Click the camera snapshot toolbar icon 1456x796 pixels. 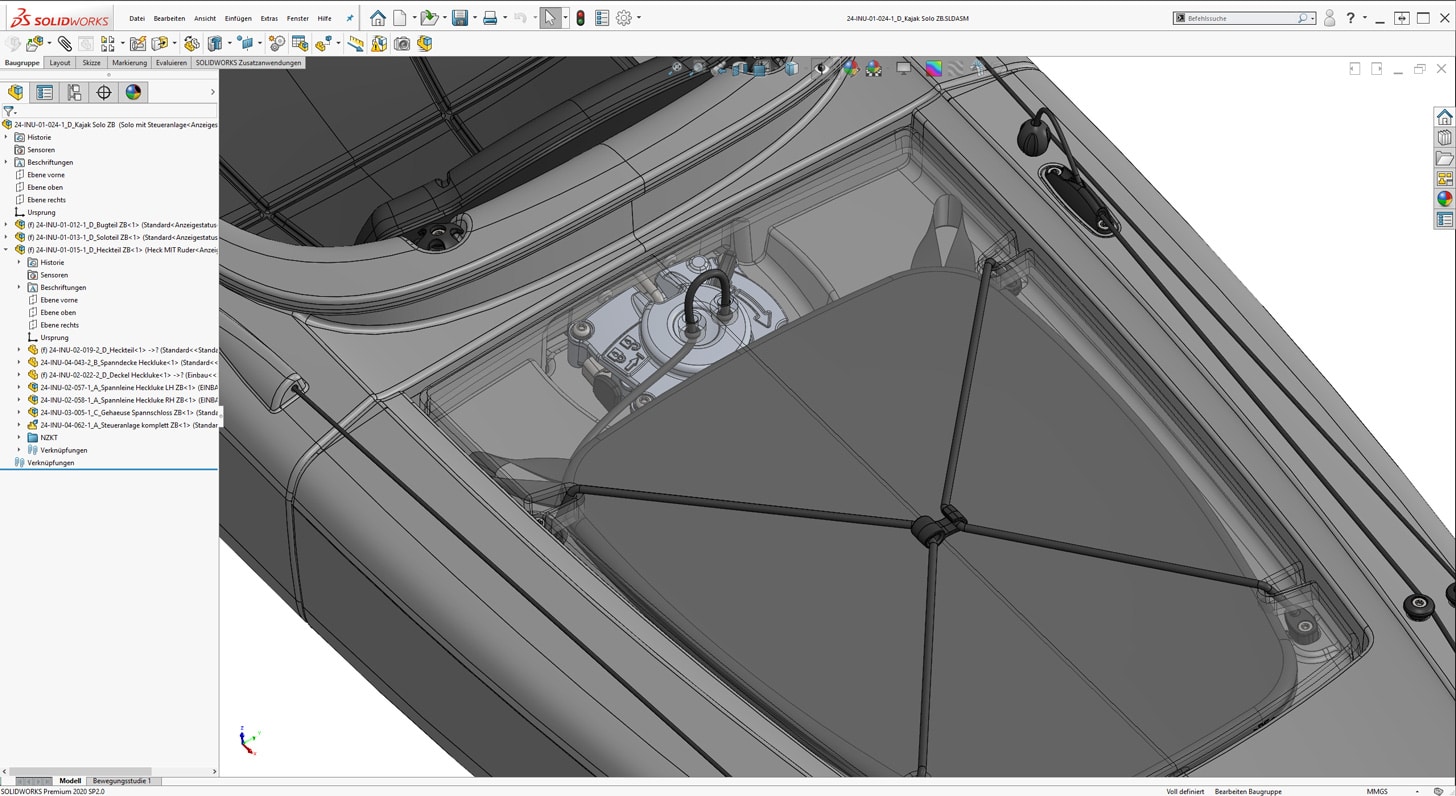(x=402, y=44)
